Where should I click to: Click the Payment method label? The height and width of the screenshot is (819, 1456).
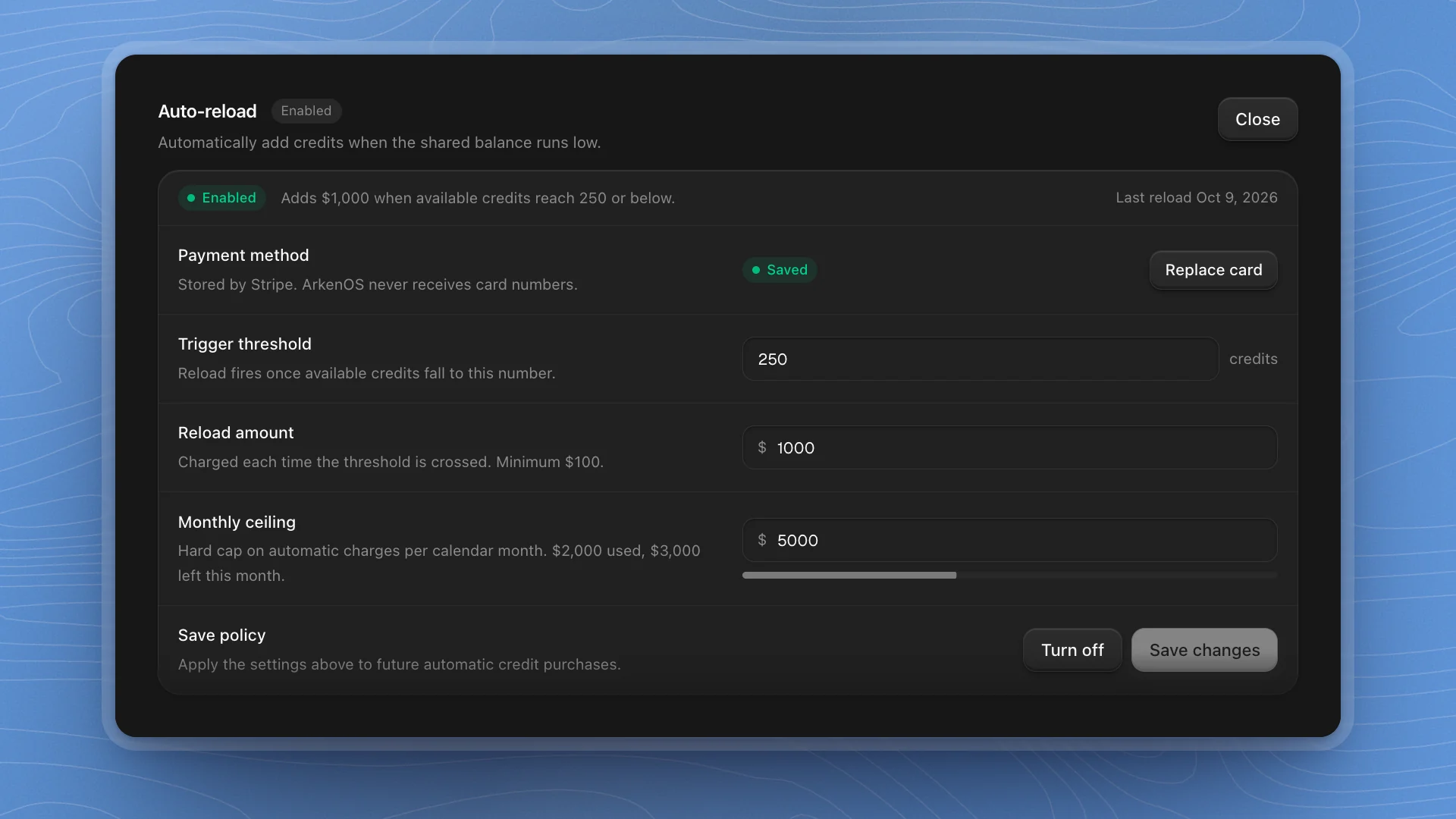(x=243, y=256)
